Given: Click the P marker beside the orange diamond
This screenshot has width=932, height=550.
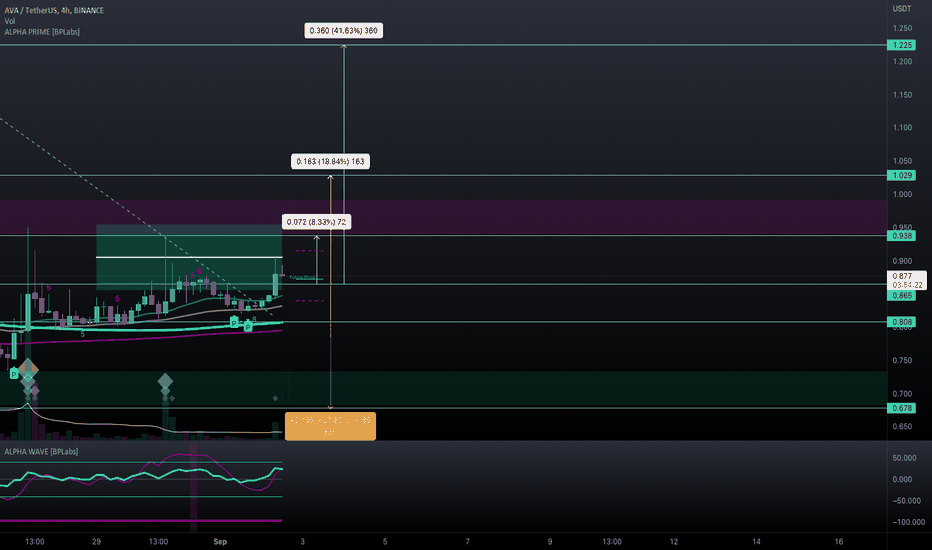Looking at the screenshot, I should (14, 374).
